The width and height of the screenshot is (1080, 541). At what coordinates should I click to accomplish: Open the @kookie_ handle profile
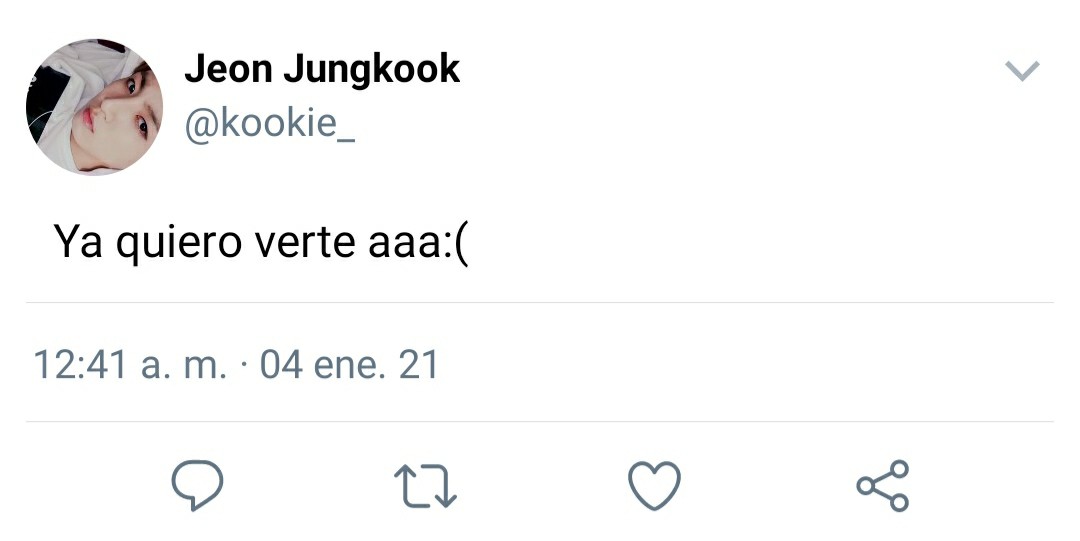tap(270, 126)
